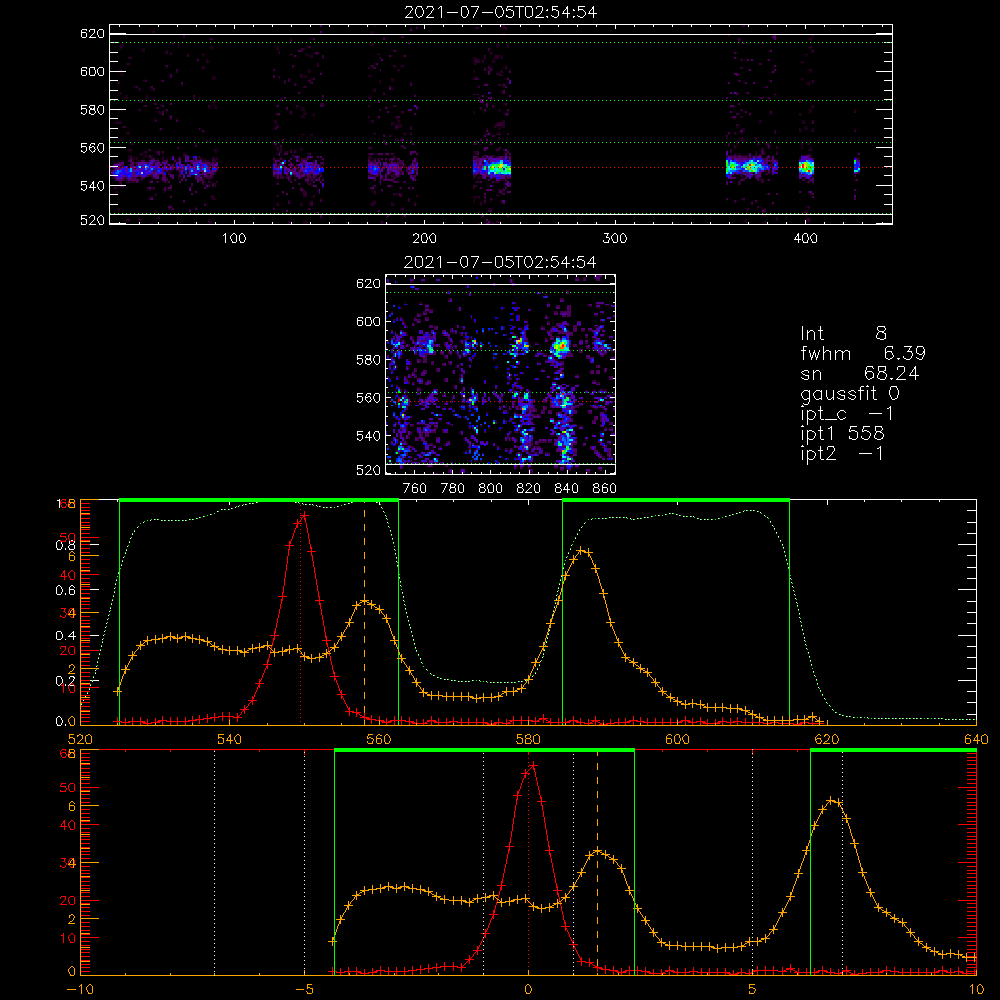This screenshot has width=1000, height=1000.
Task: Click x-axis label 840 under the middle image
Action: pos(566,489)
